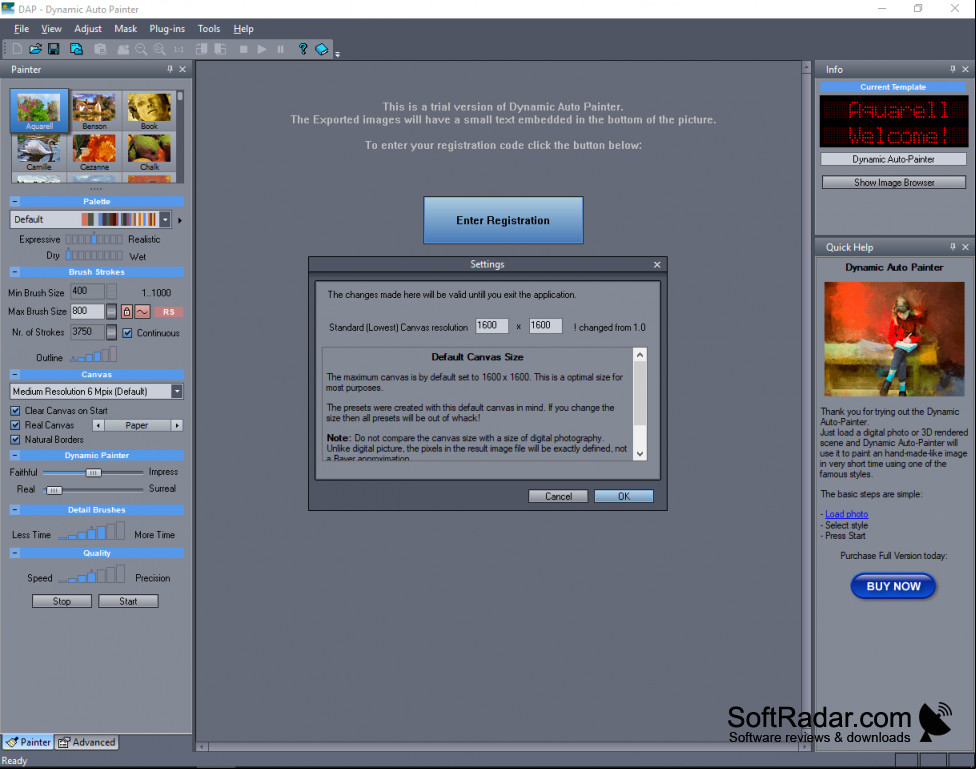Select next Paper canvas texture
The image size is (976, 769).
(x=177, y=425)
